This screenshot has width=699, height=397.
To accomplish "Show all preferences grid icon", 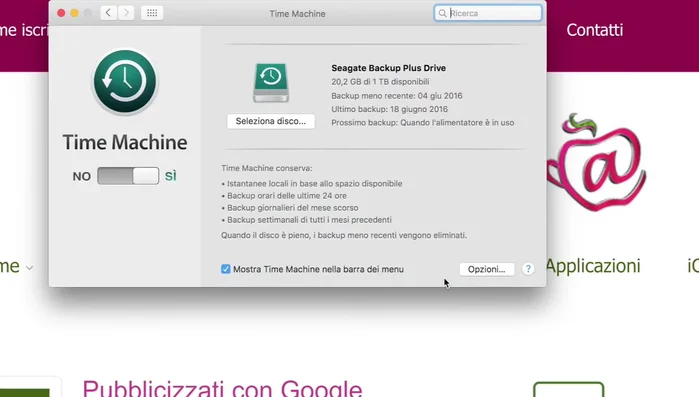I will [152, 13].
